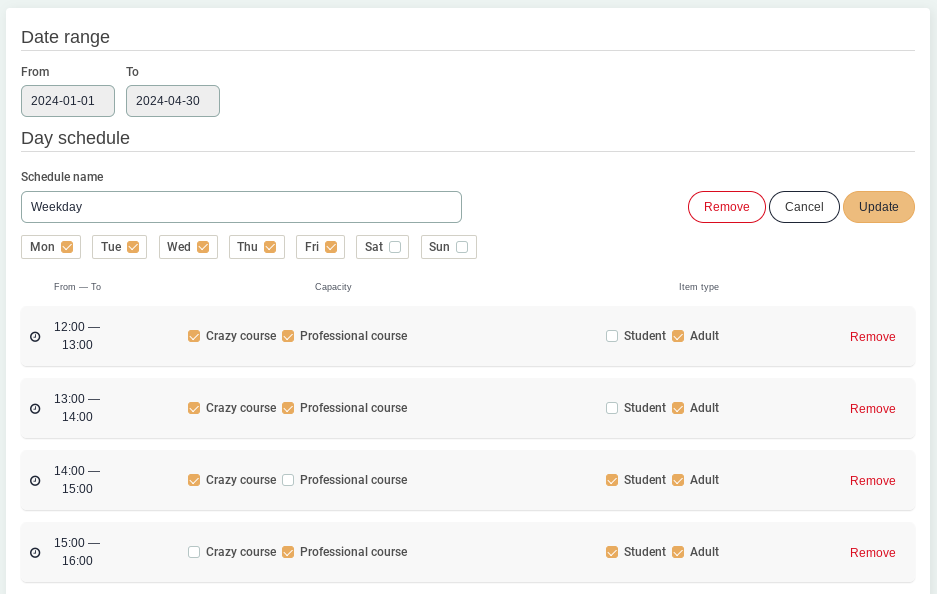The width and height of the screenshot is (937, 594).
Task: Remove the 12:00–13:00 time slot
Action: 872,337
